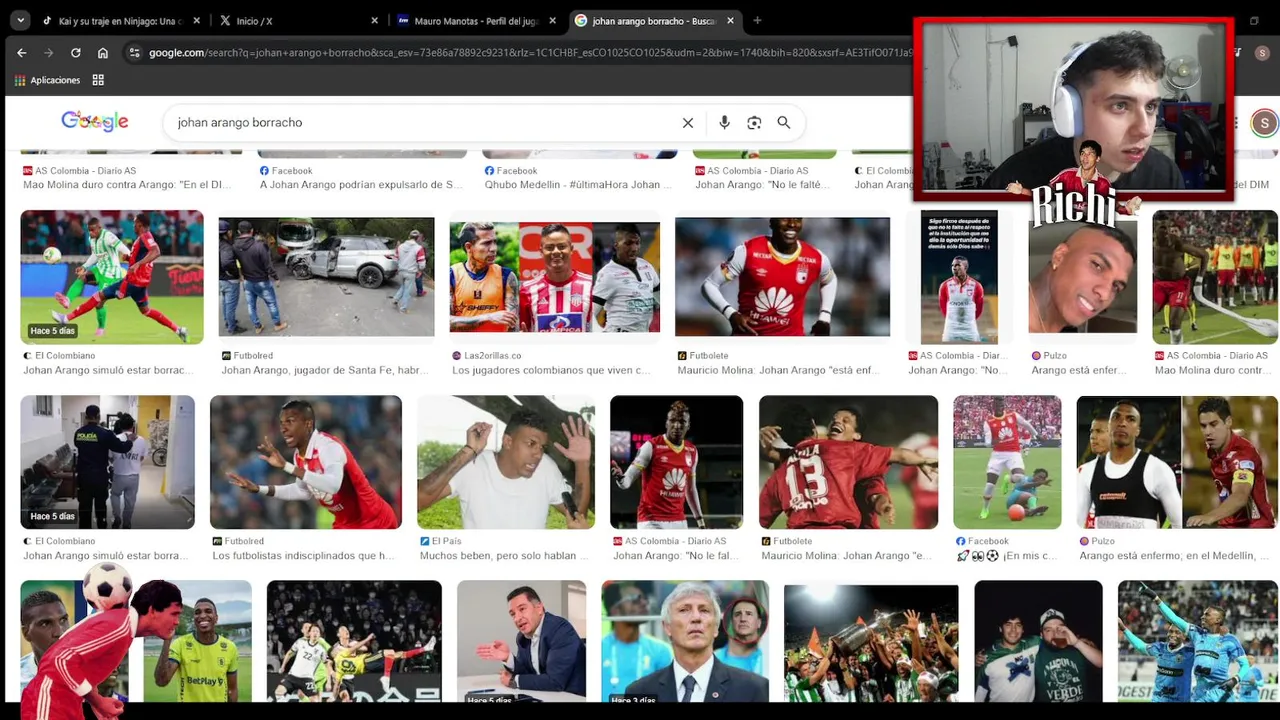Open the crashed silver car thumbnail
Screen dimensions: 1280x720
(x=326, y=277)
